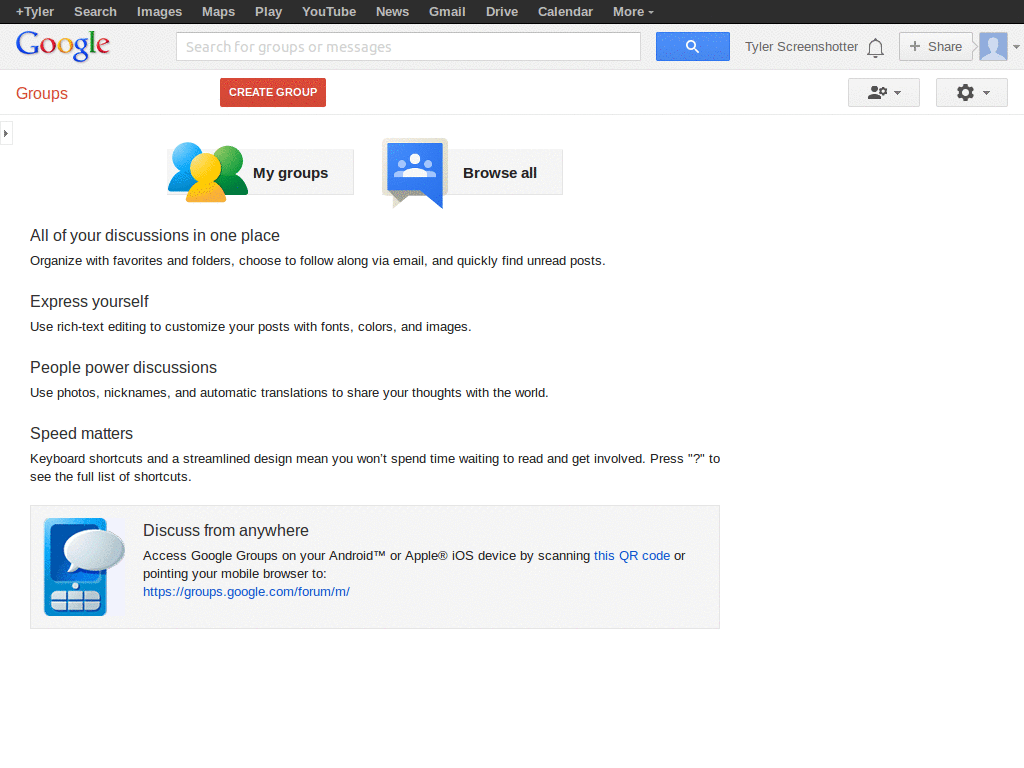Screen dimensions: 1024x768
Task: Open Calendar from the top bar
Action: 565,12
